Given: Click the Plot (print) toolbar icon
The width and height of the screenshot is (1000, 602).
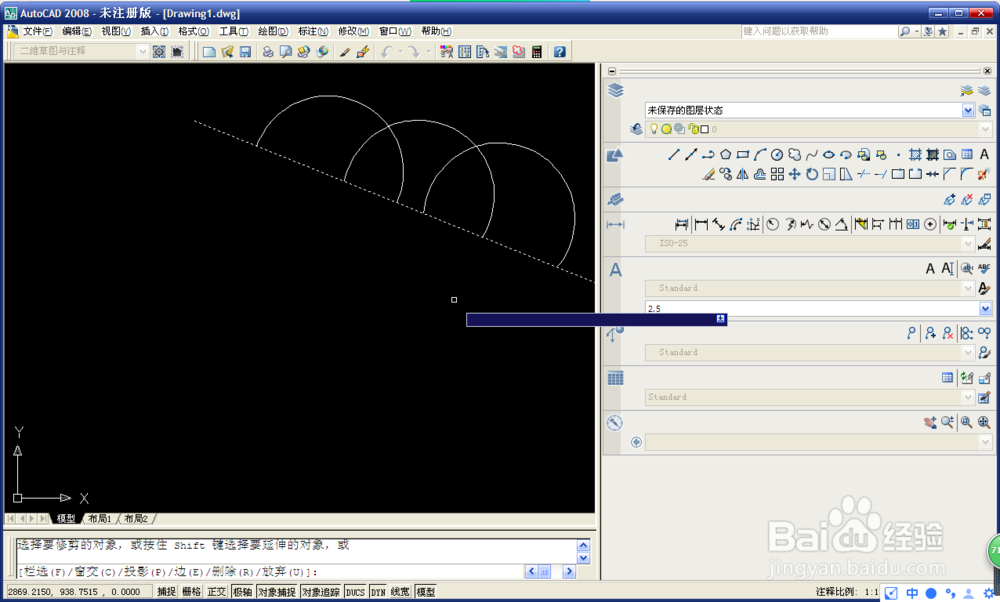Looking at the screenshot, I should point(268,52).
